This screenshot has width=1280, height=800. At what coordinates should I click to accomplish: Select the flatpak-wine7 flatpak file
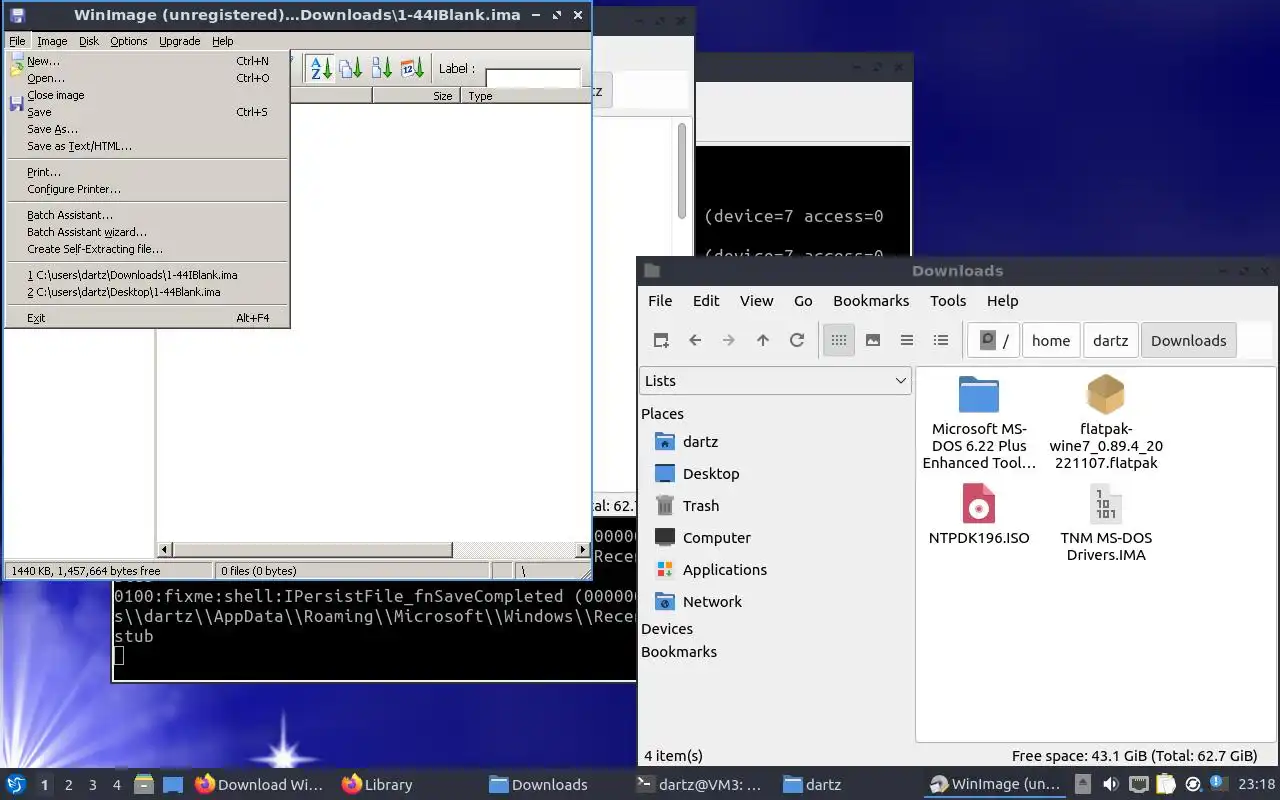tap(1106, 422)
